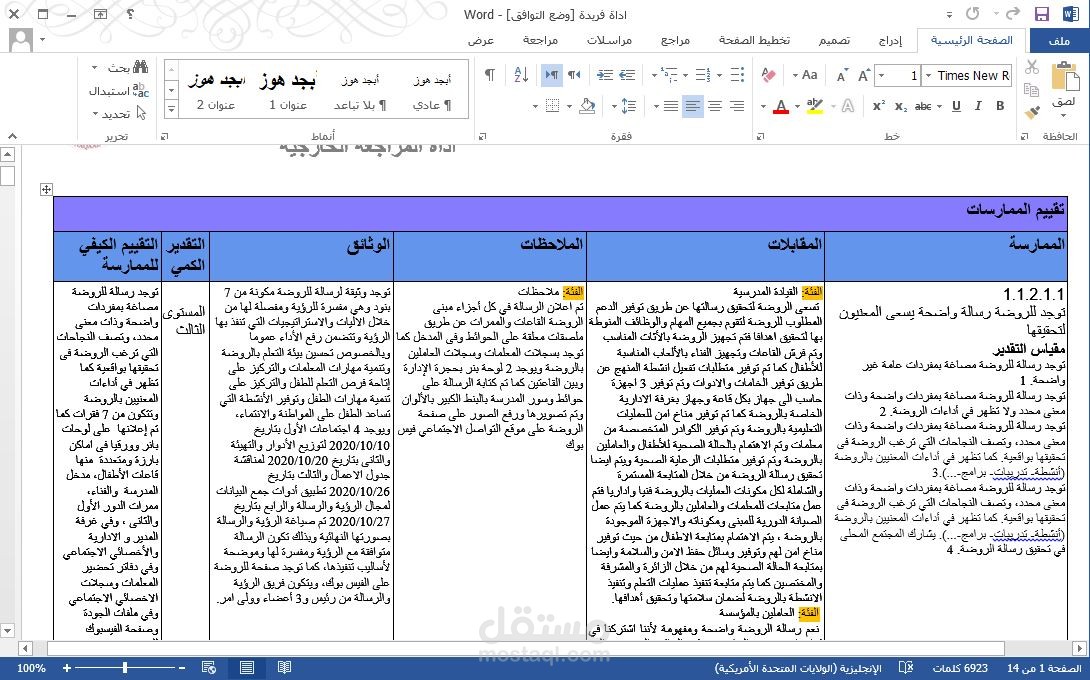Viewport: 1090px width, 680px height.
Task: Toggle Bold formatting
Action: pos(1000,106)
